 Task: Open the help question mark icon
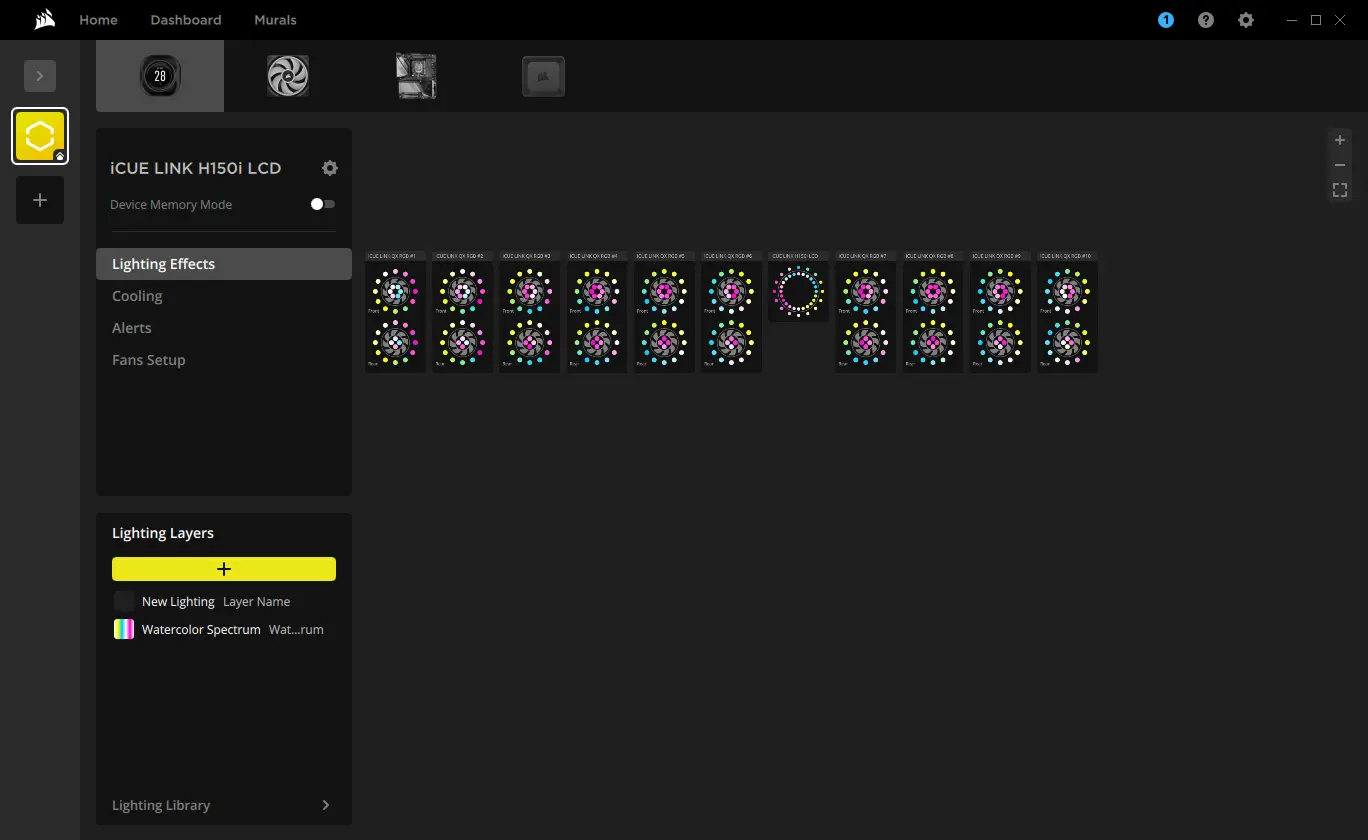click(x=1206, y=20)
